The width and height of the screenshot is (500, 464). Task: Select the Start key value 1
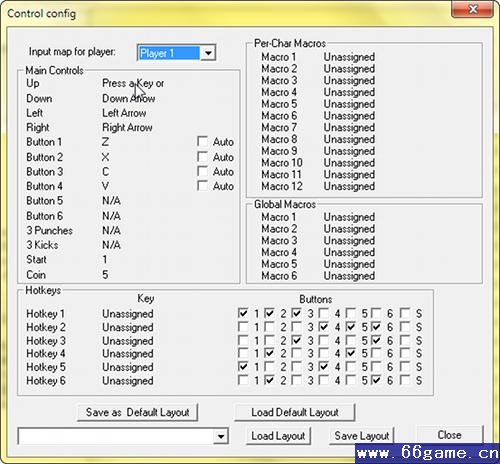[x=105, y=259]
